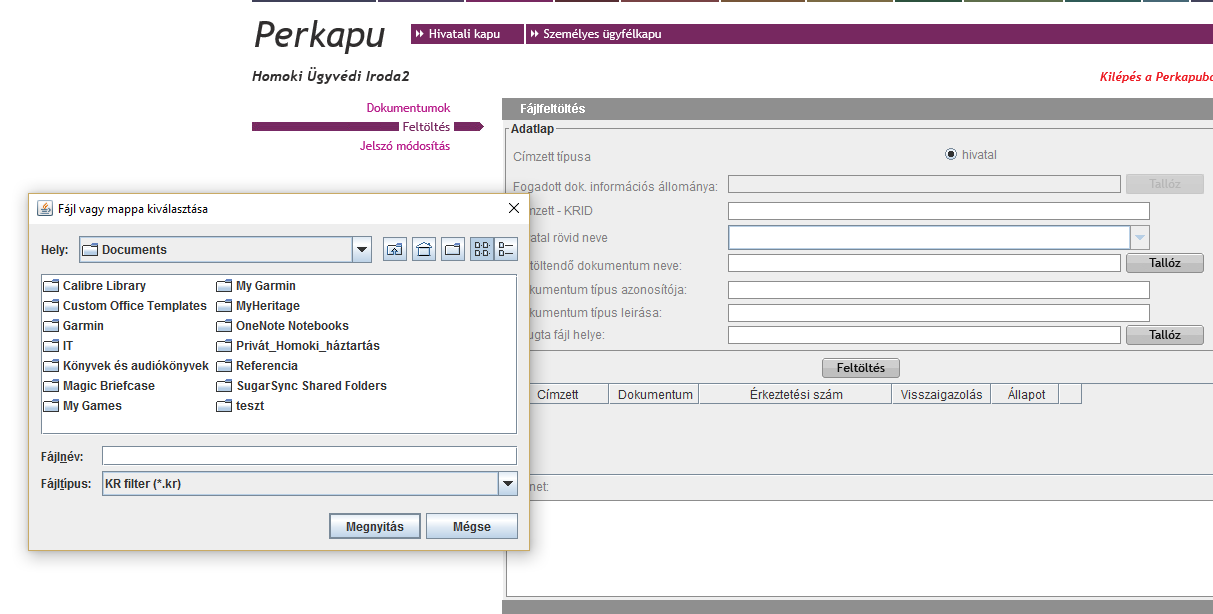Select the hivatal radio button
Screen dimensions: 1213x614
(951, 155)
